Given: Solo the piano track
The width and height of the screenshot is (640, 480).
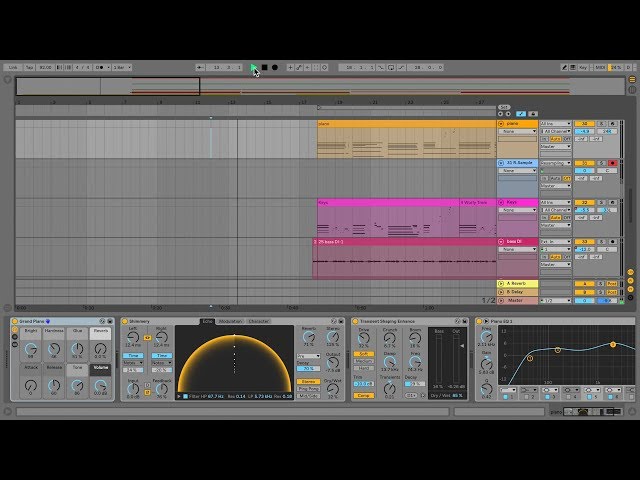Looking at the screenshot, I should point(601,123).
